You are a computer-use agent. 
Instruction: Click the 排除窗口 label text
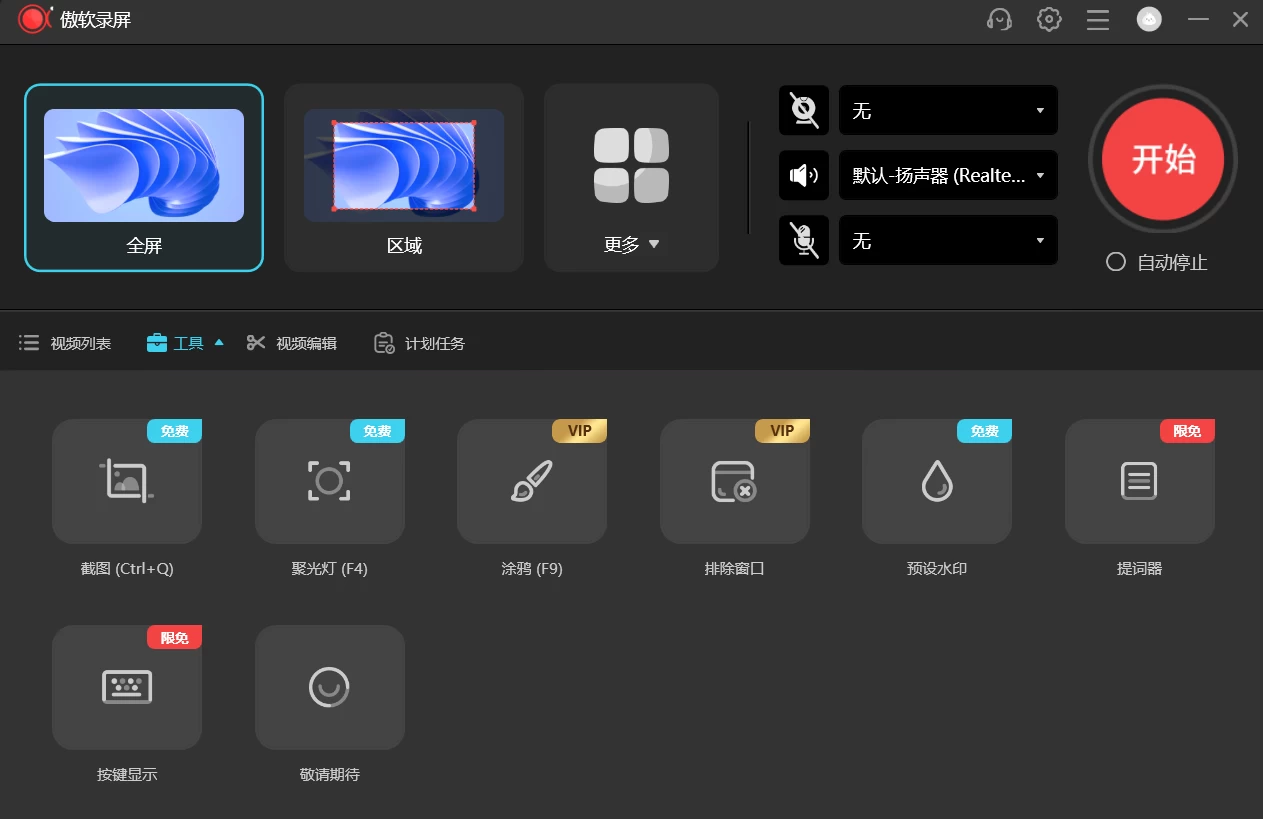coord(735,569)
